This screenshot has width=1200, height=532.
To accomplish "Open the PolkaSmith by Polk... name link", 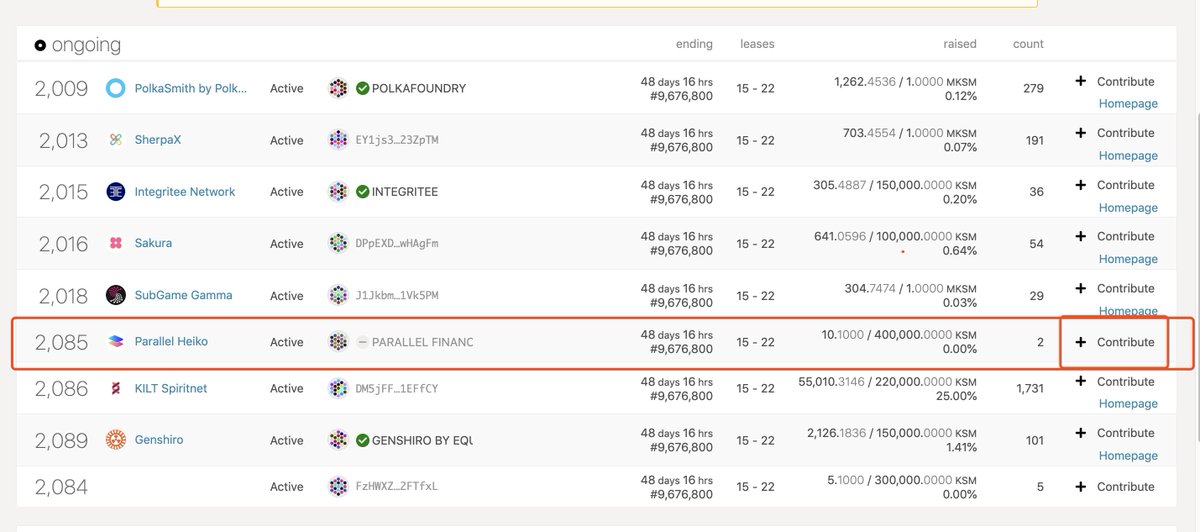I will pos(191,88).
